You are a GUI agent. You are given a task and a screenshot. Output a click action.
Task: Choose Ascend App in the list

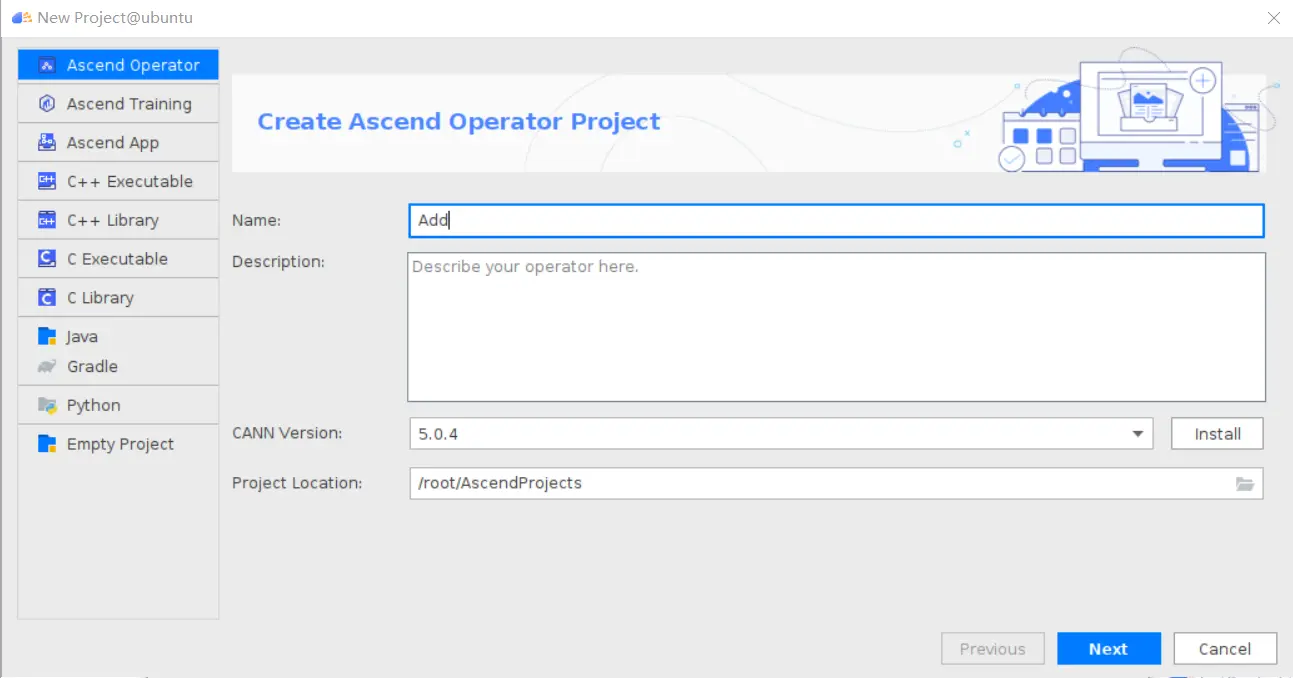click(x=118, y=143)
